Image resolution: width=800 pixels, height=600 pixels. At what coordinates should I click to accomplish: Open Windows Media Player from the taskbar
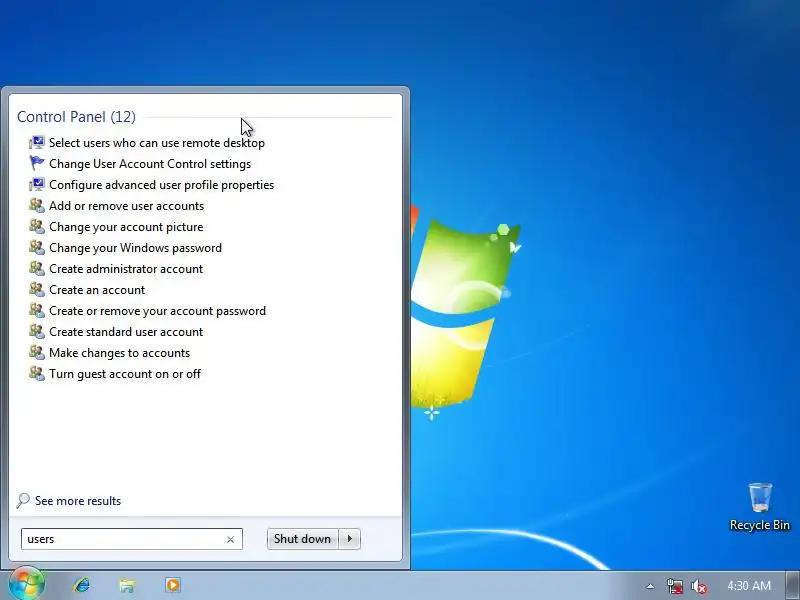pos(173,585)
